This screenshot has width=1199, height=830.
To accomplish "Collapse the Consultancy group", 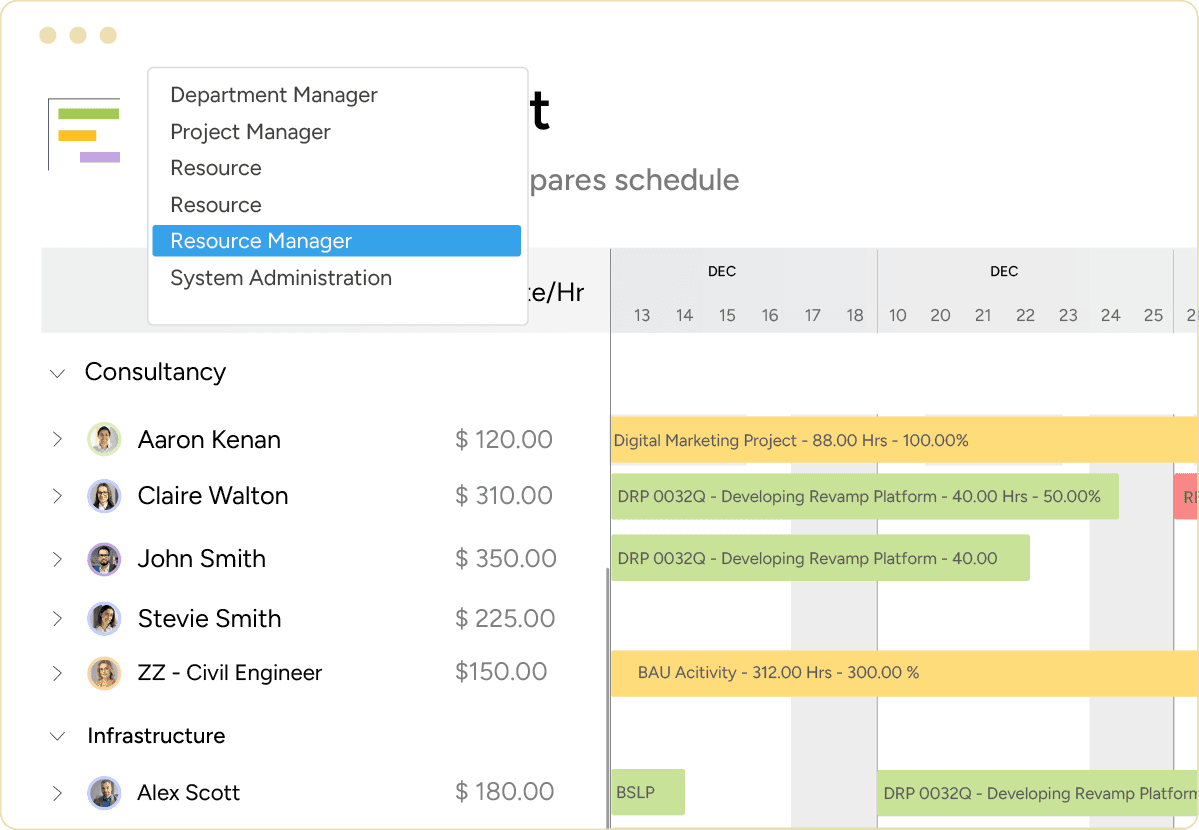I will [x=57, y=372].
